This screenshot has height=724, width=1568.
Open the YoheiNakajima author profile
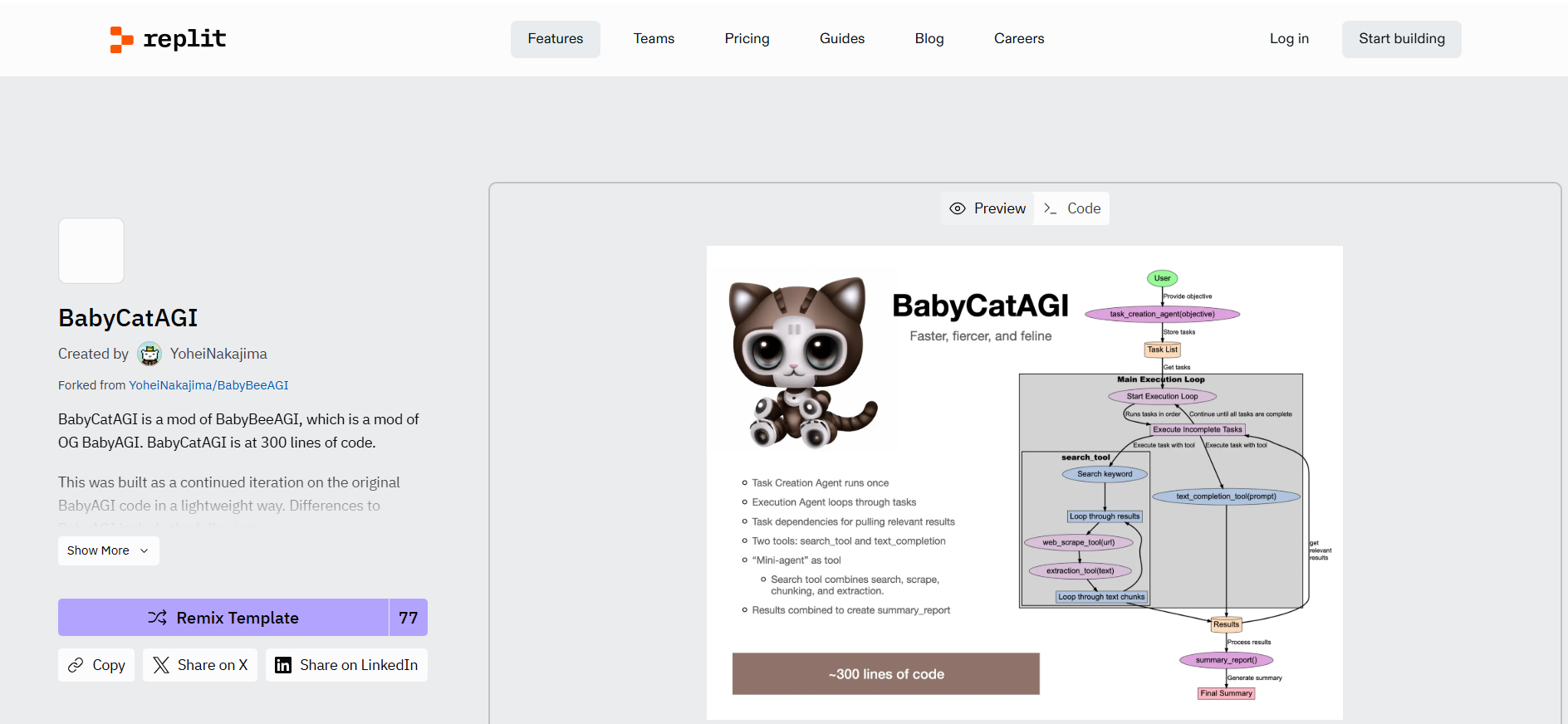218,354
